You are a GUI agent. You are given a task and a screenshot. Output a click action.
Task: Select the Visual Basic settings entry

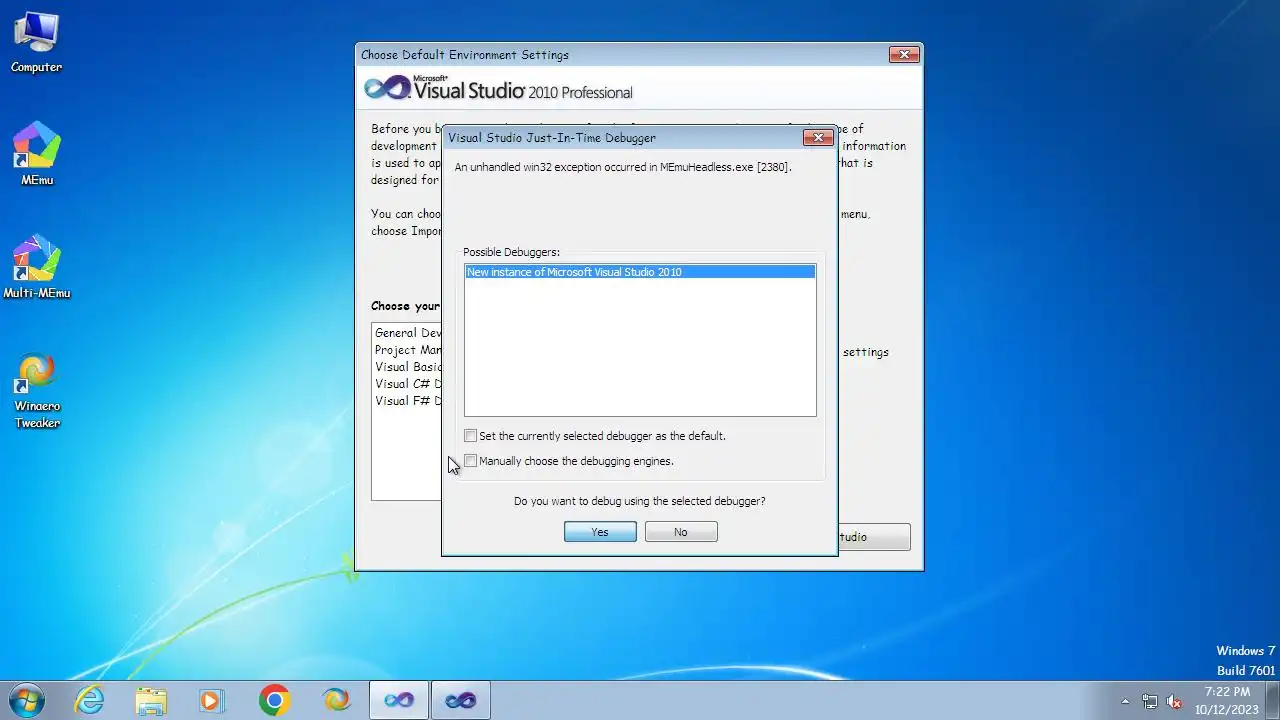[x=408, y=367]
